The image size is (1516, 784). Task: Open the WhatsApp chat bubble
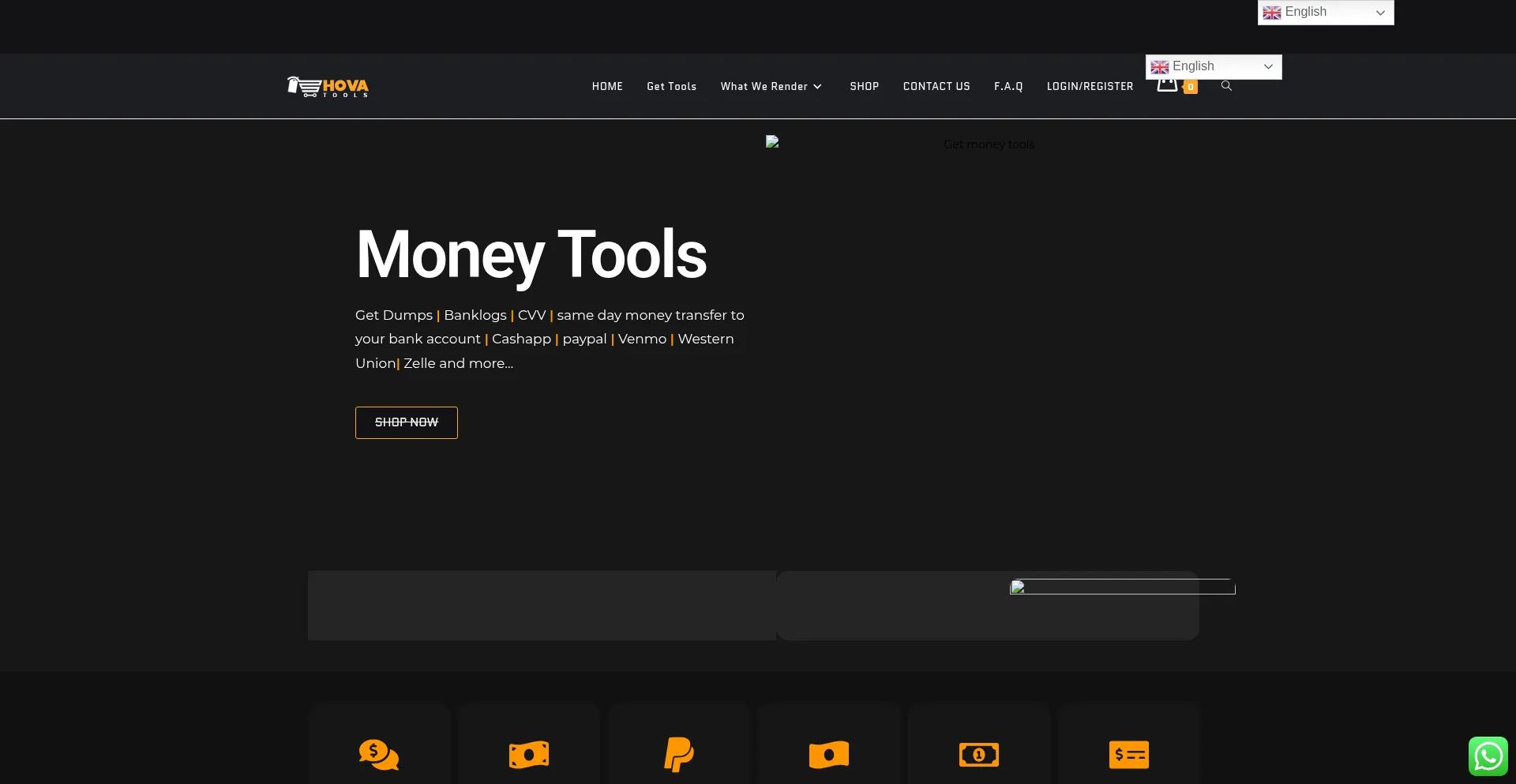coord(1488,756)
